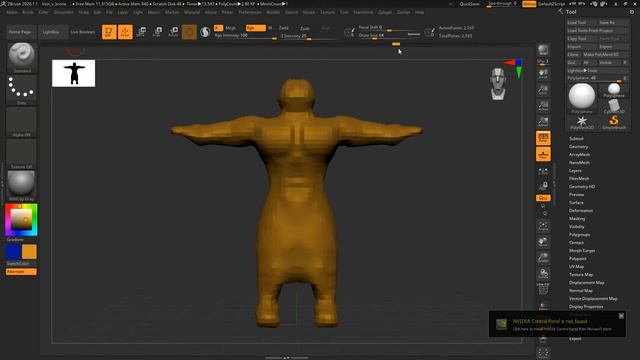The image size is (640, 360).
Task: Click the Load Tool button
Action: click(581, 22)
